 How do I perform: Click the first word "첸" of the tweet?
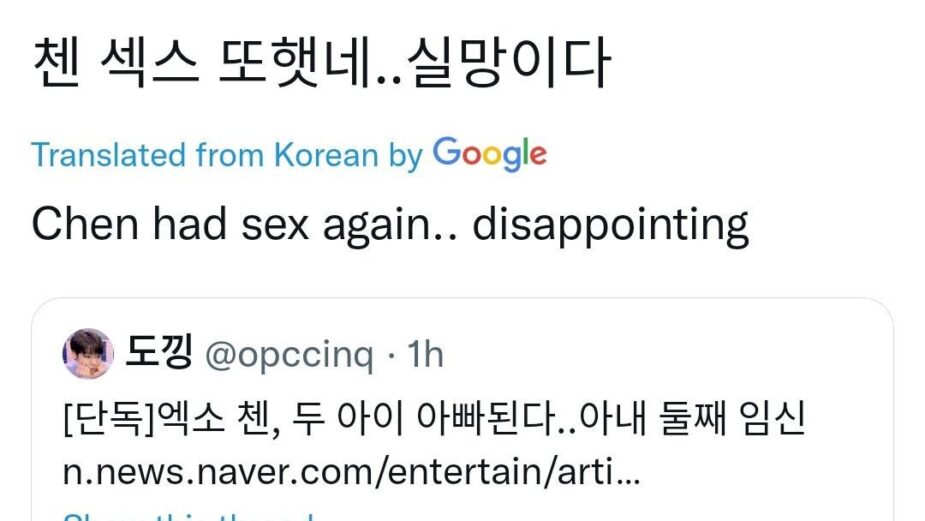tap(57, 65)
